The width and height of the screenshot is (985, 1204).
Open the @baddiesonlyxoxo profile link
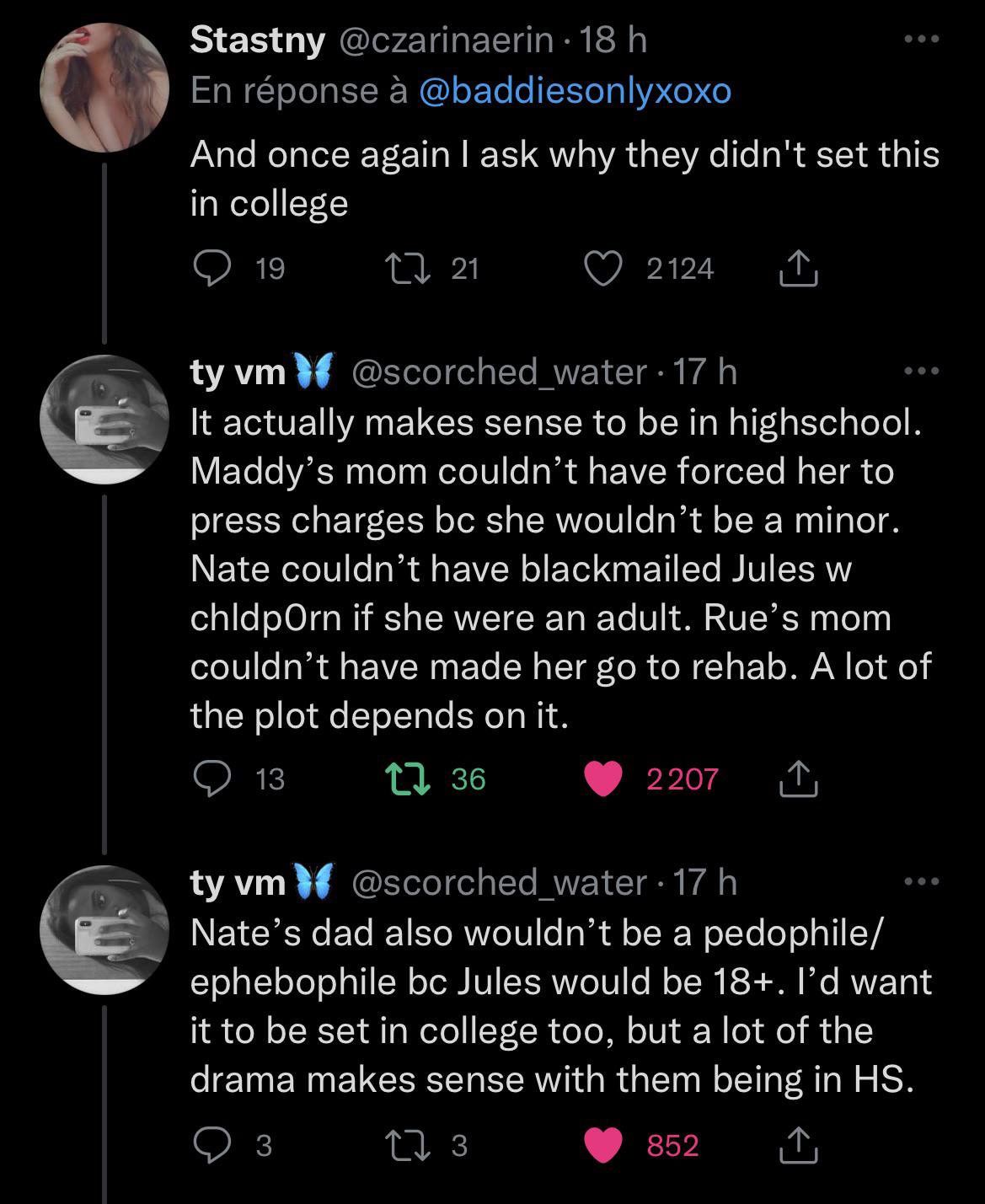[575, 91]
